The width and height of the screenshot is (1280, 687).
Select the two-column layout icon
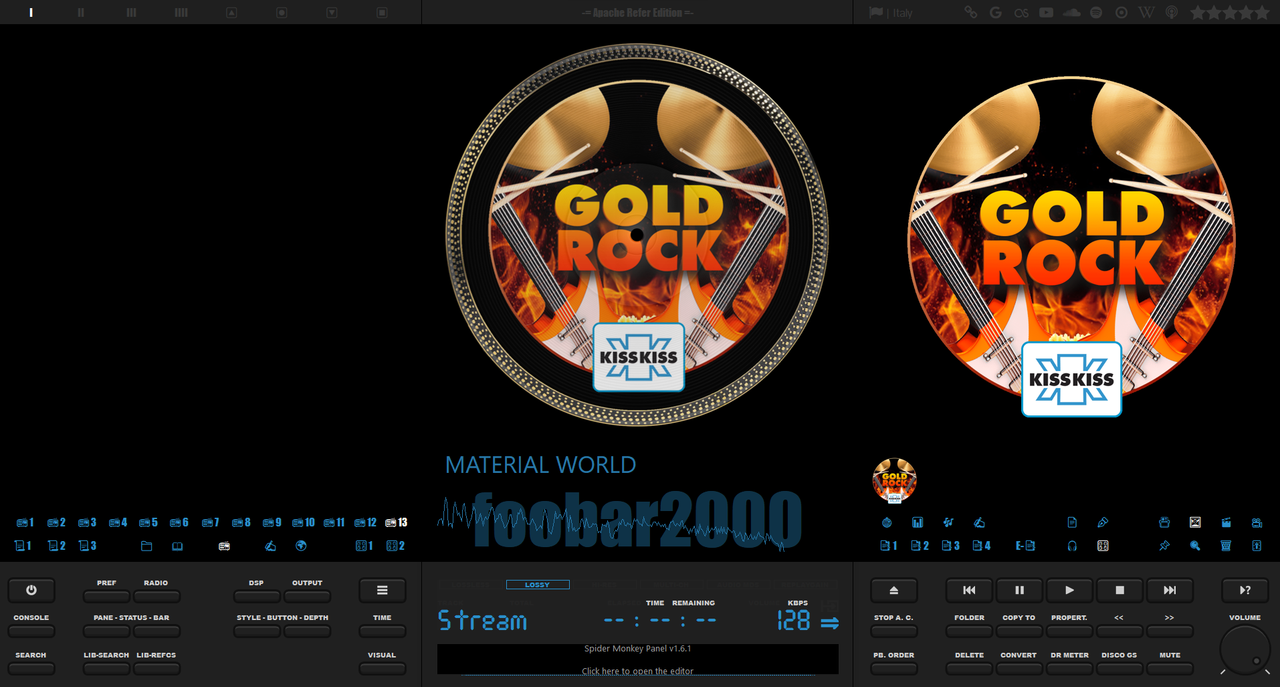click(81, 12)
